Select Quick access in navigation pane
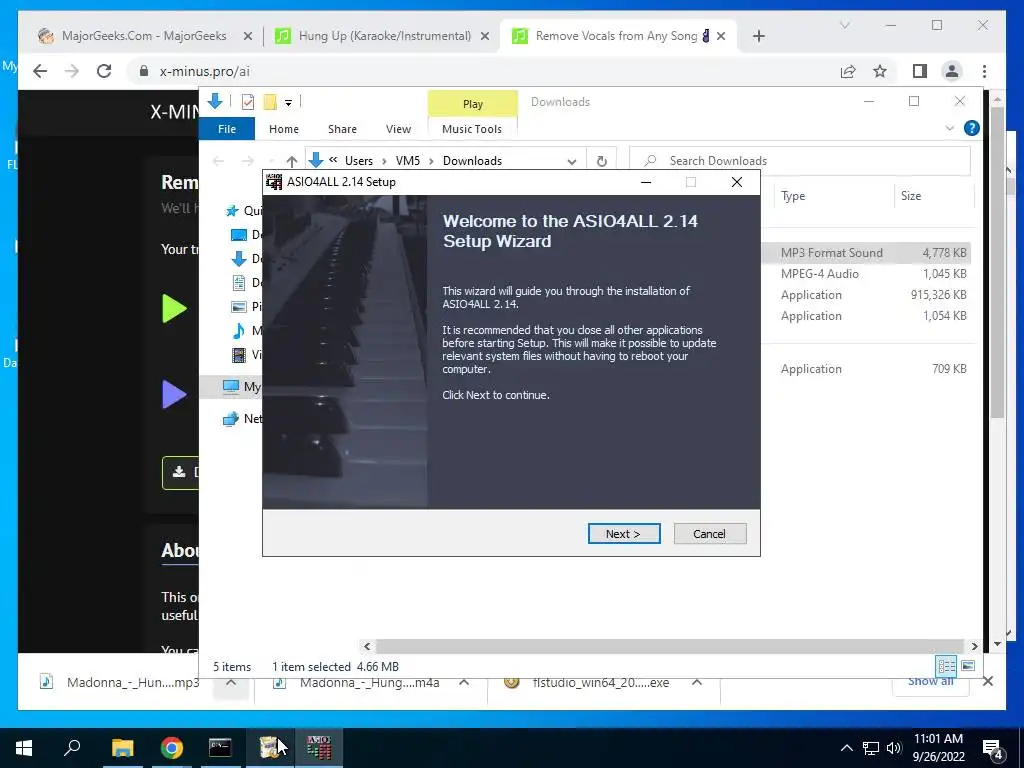Screen dimensions: 1024x768 coord(243,210)
